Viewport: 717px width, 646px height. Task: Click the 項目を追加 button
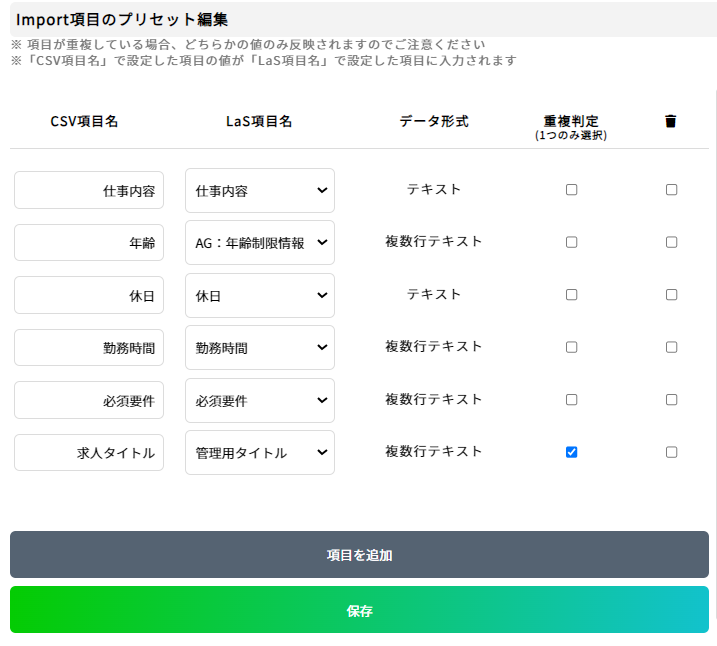tap(359, 555)
